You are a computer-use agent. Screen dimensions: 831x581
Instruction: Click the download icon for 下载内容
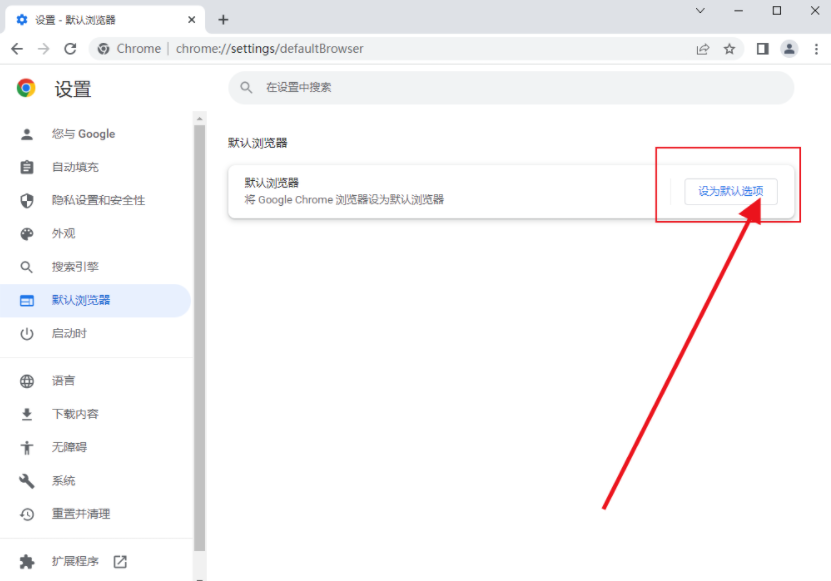pyautogui.click(x=26, y=414)
